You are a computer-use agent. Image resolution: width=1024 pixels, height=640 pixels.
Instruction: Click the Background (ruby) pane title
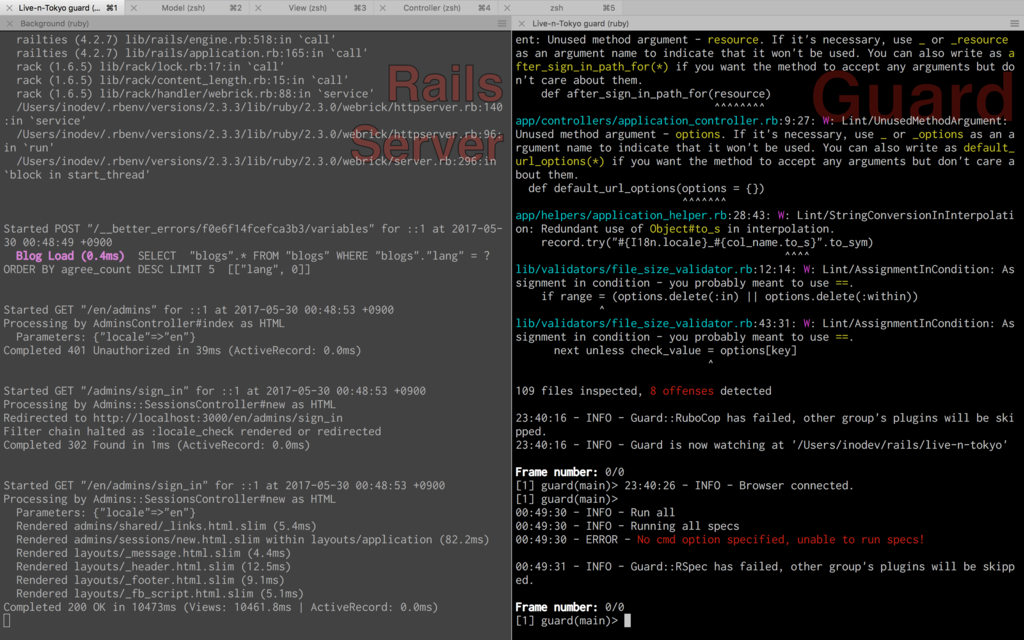pos(54,24)
